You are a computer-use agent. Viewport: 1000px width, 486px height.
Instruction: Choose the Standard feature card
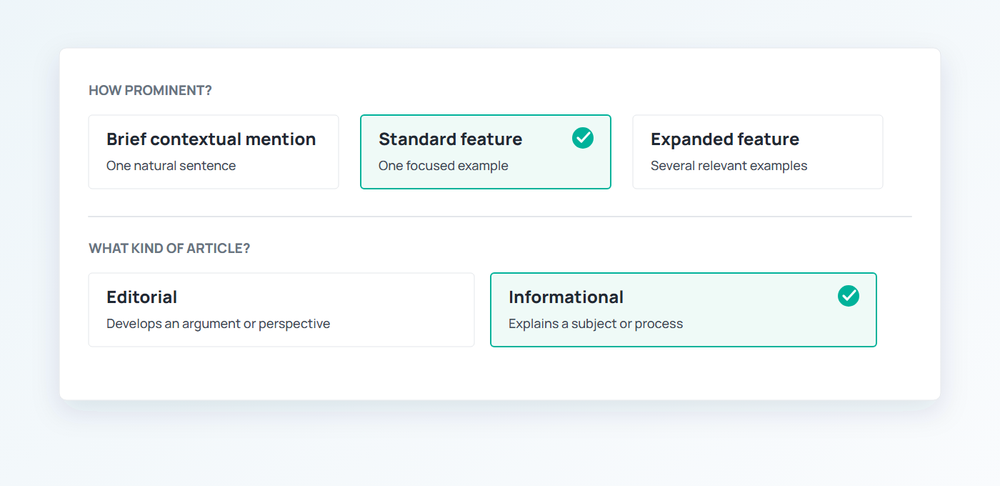(x=485, y=152)
